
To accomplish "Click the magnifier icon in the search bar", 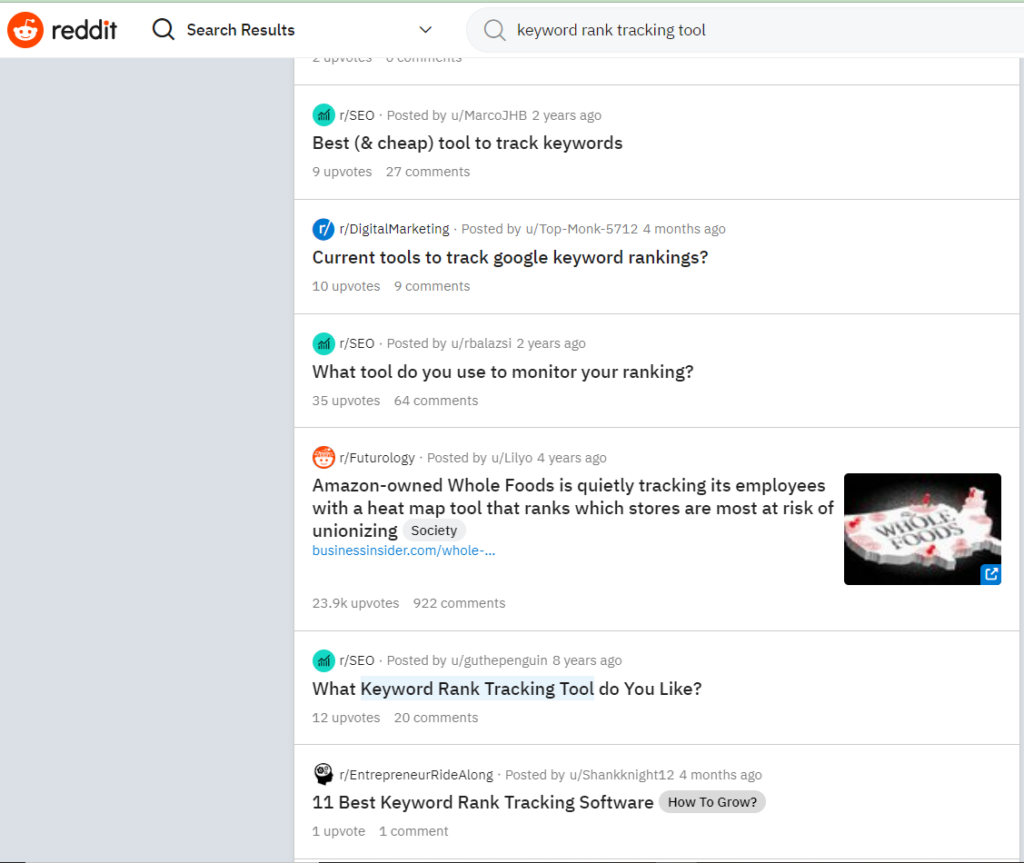I will click(x=494, y=30).
